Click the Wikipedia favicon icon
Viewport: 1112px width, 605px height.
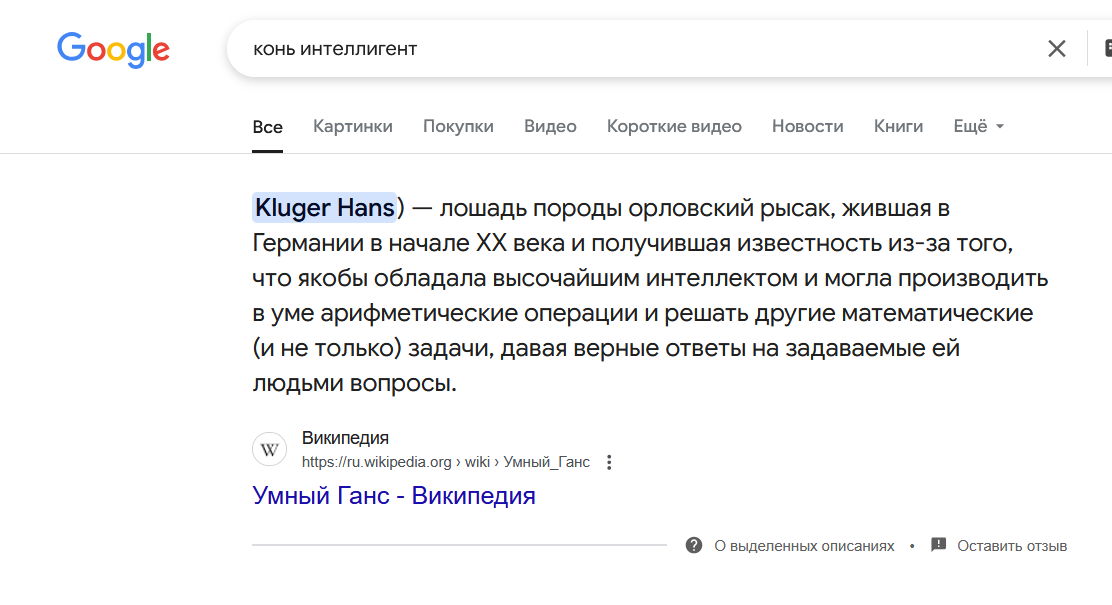click(269, 450)
